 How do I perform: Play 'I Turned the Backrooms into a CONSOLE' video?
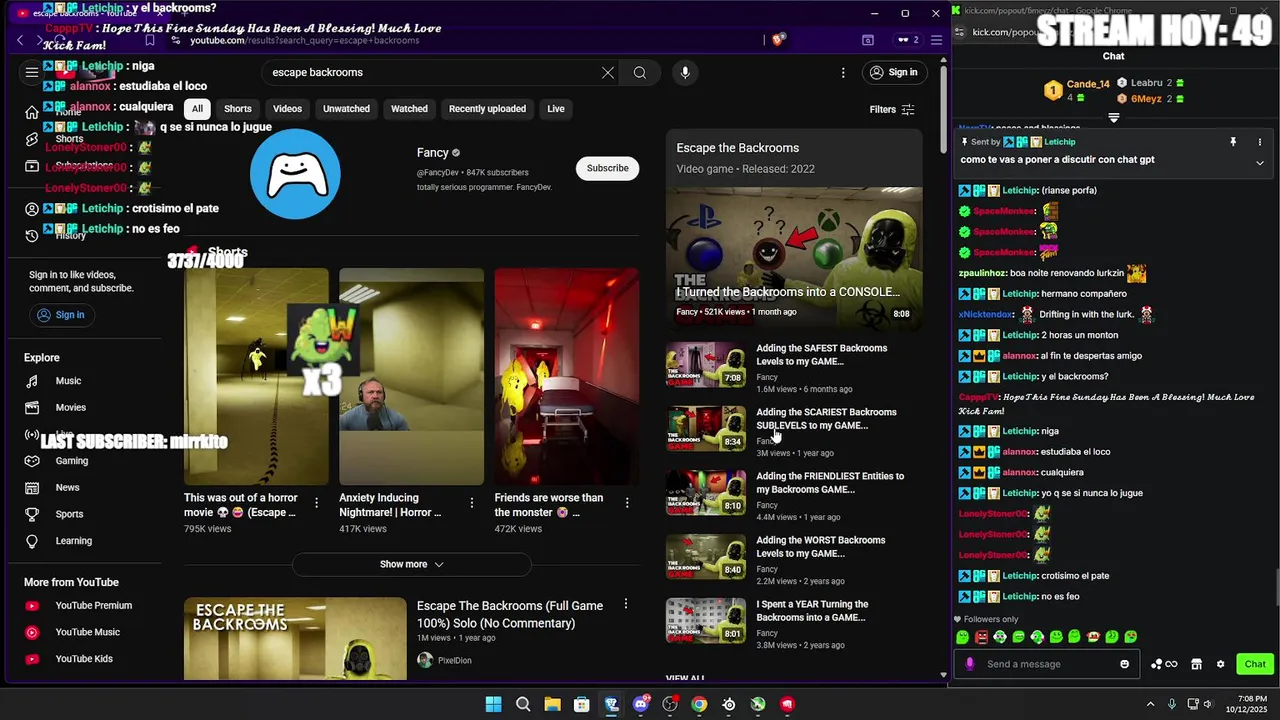794,257
